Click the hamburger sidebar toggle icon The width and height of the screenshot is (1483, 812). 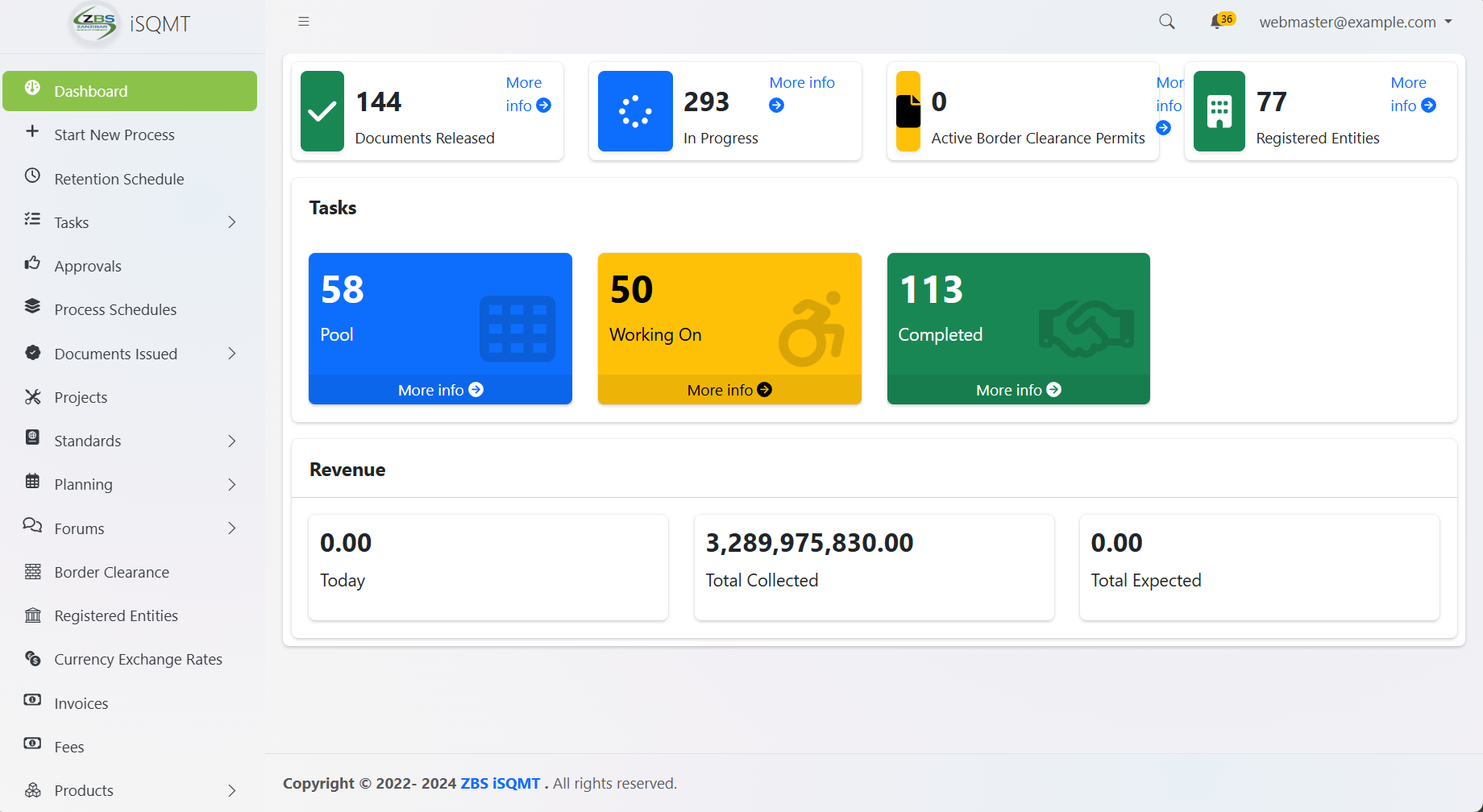click(304, 22)
